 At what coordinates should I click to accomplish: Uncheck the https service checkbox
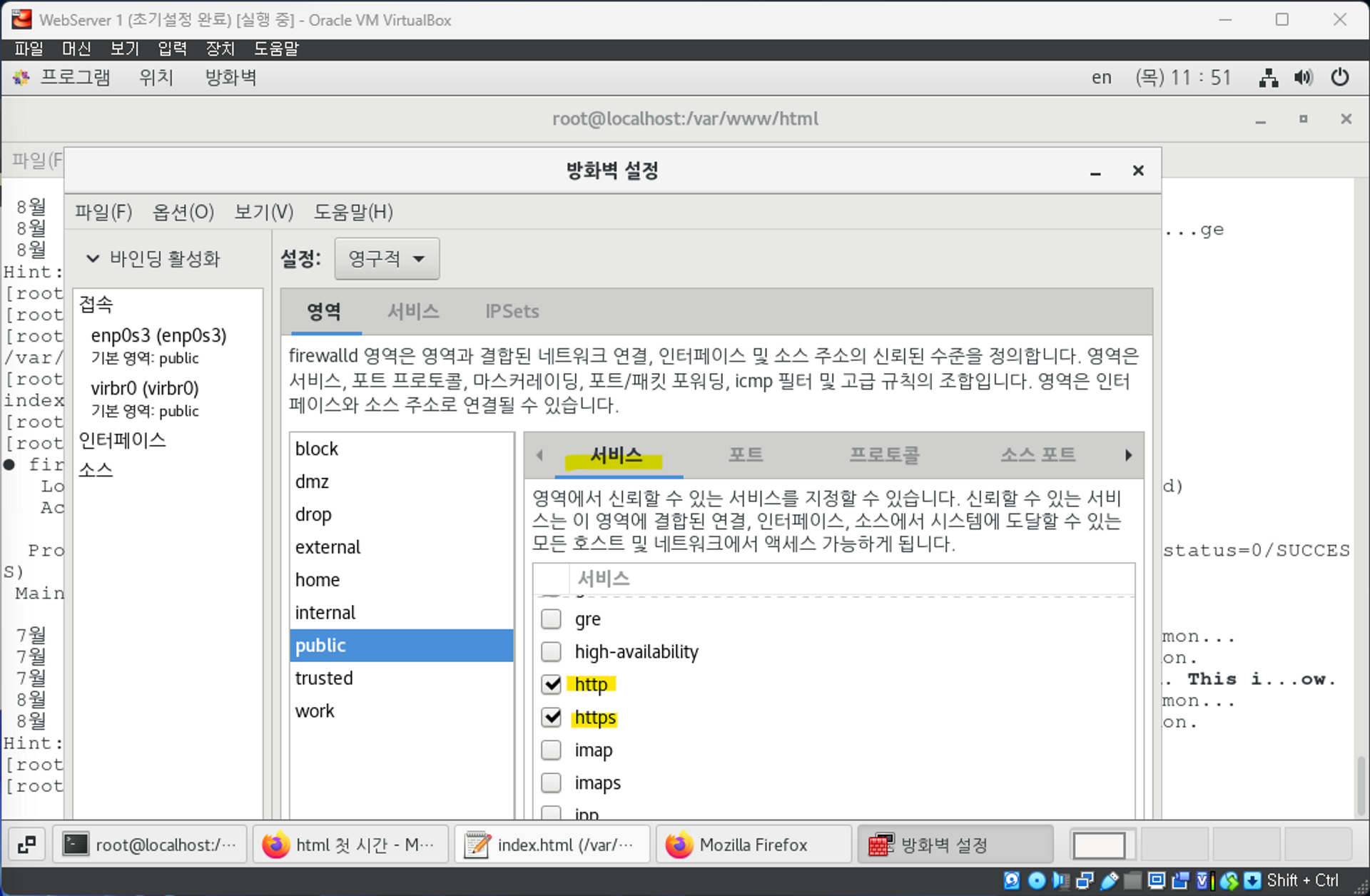click(x=551, y=717)
